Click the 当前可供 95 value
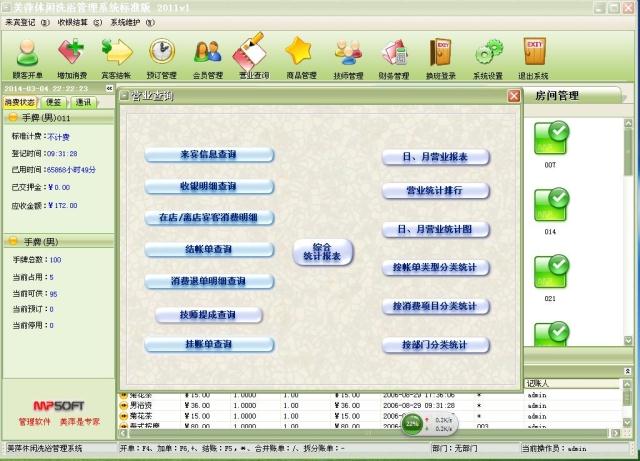Screen dimensions: 640x461 (x=53, y=294)
